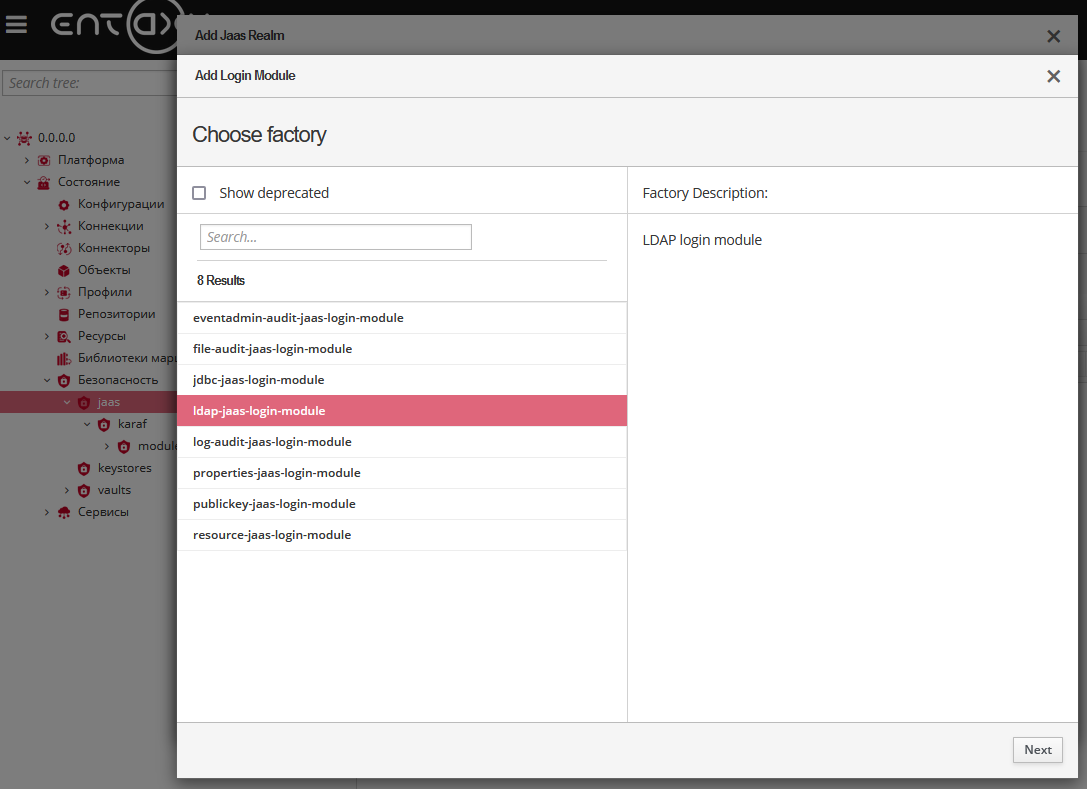The height and width of the screenshot is (789, 1087).
Task: Click the Search field in the factory dialog
Action: (x=335, y=237)
